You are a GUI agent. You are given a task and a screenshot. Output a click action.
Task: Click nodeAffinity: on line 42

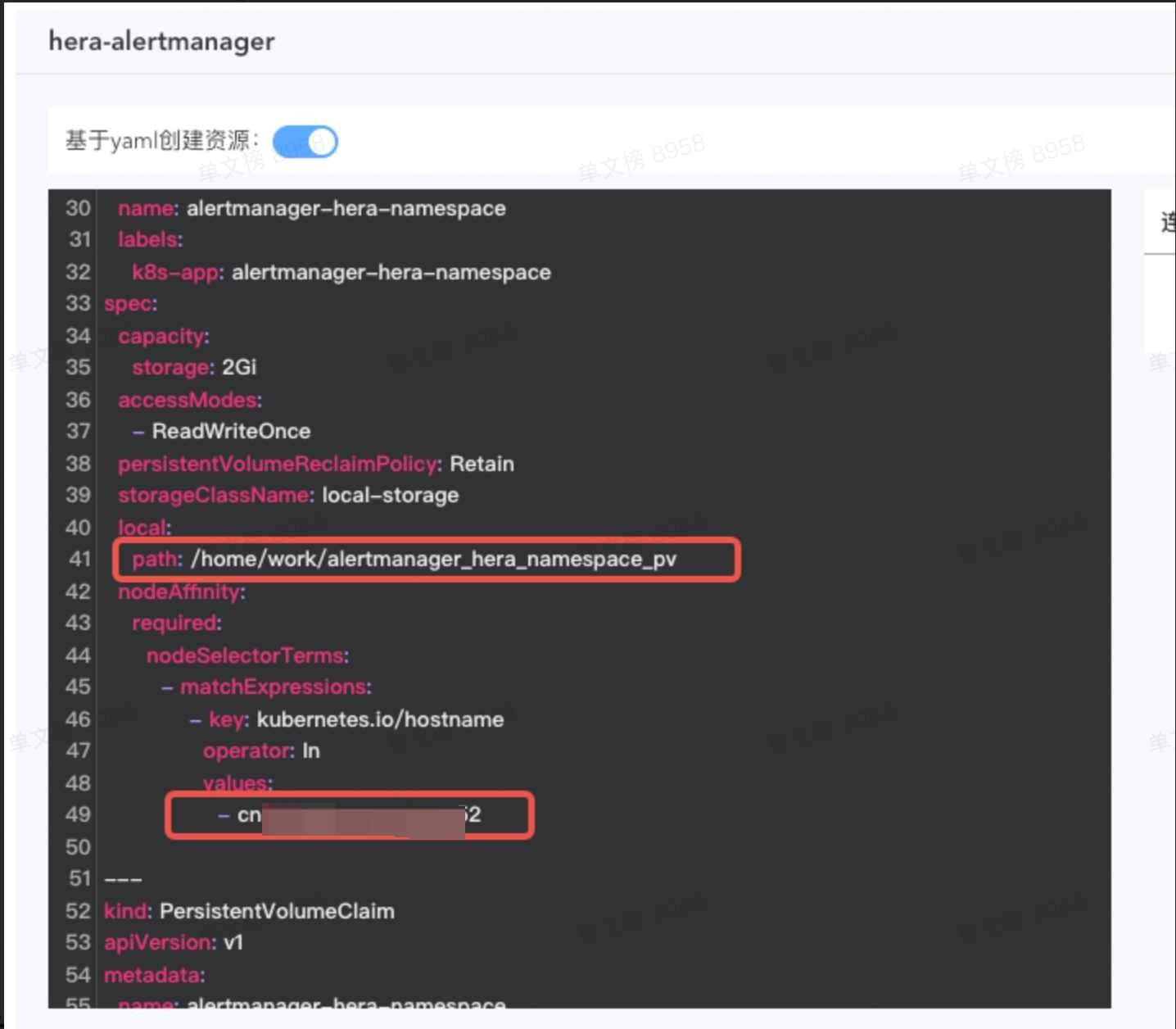coord(182,592)
